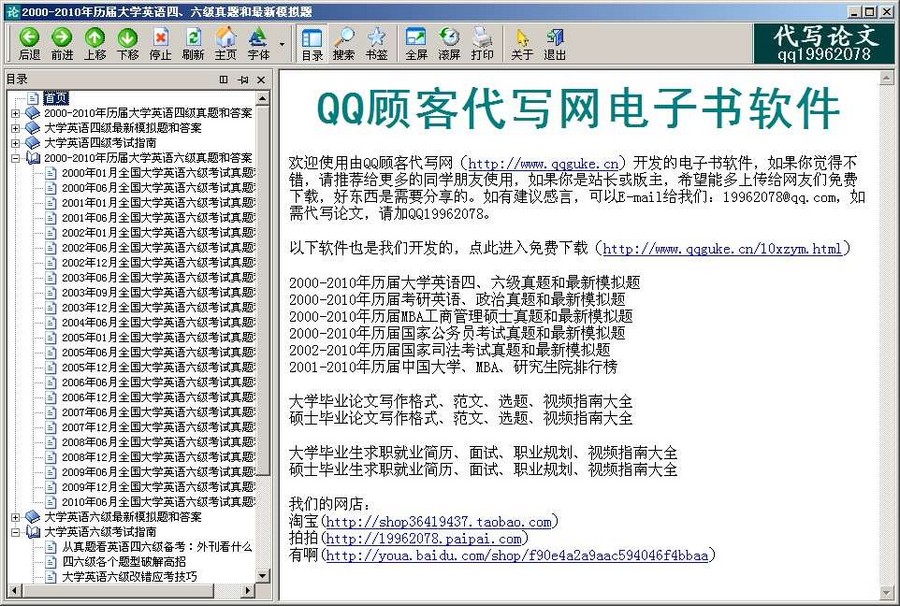Click the 滚屏 auto-scroll icon
Screen dimensions: 900x606
coord(449,44)
